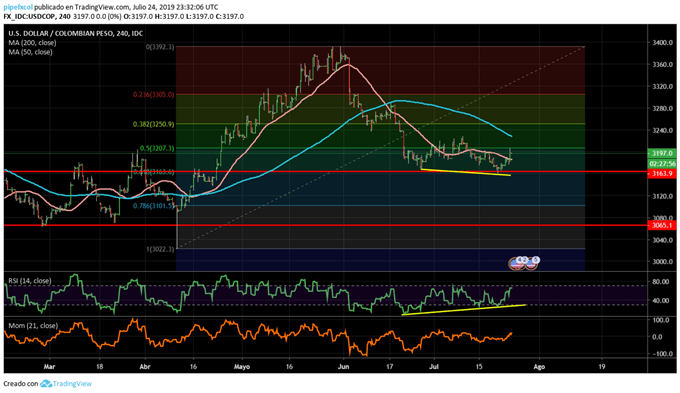Click the Mayo date axis label
The width and height of the screenshot is (680, 393).
tap(242, 367)
